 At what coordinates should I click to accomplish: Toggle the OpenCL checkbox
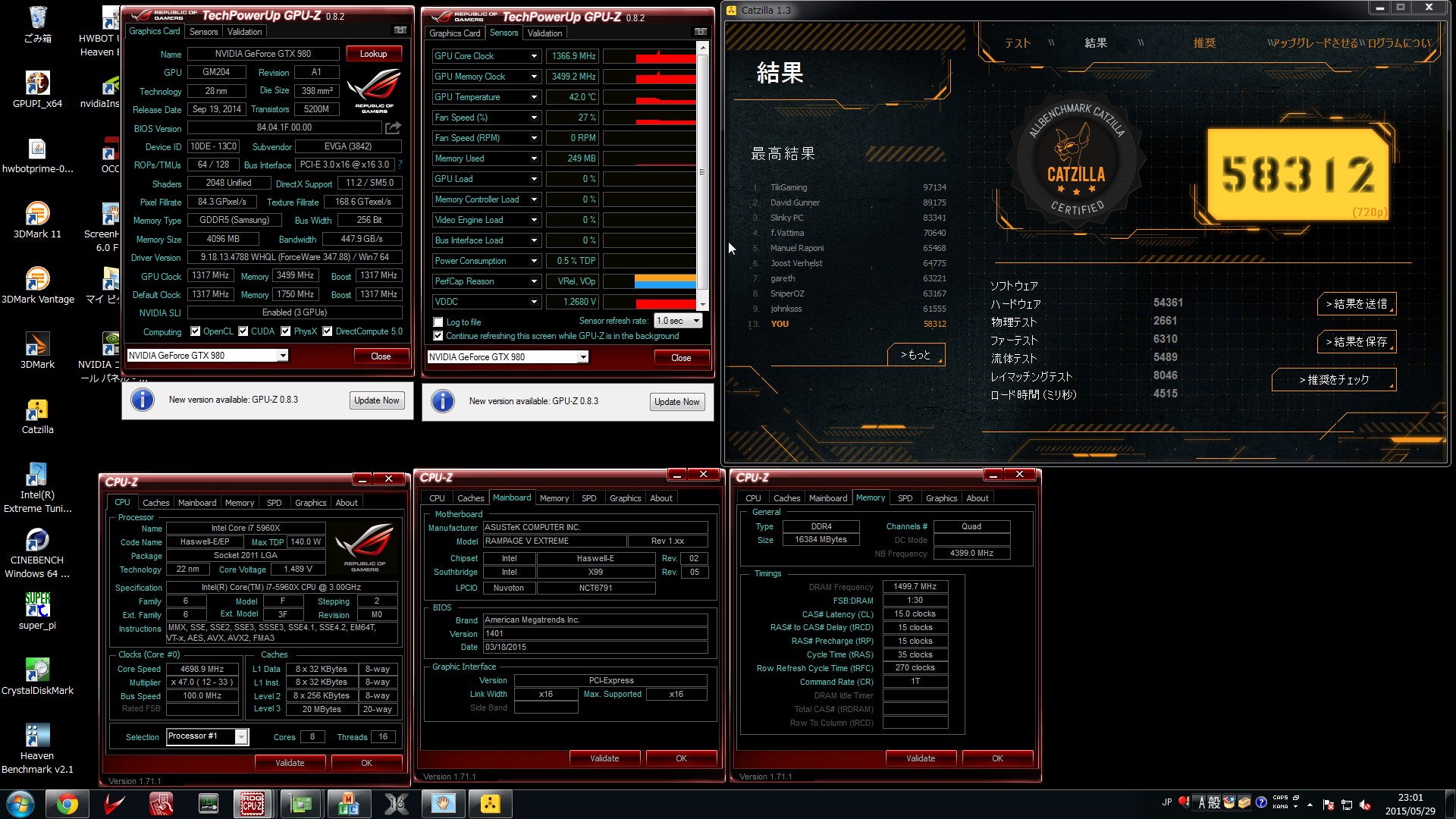196,331
